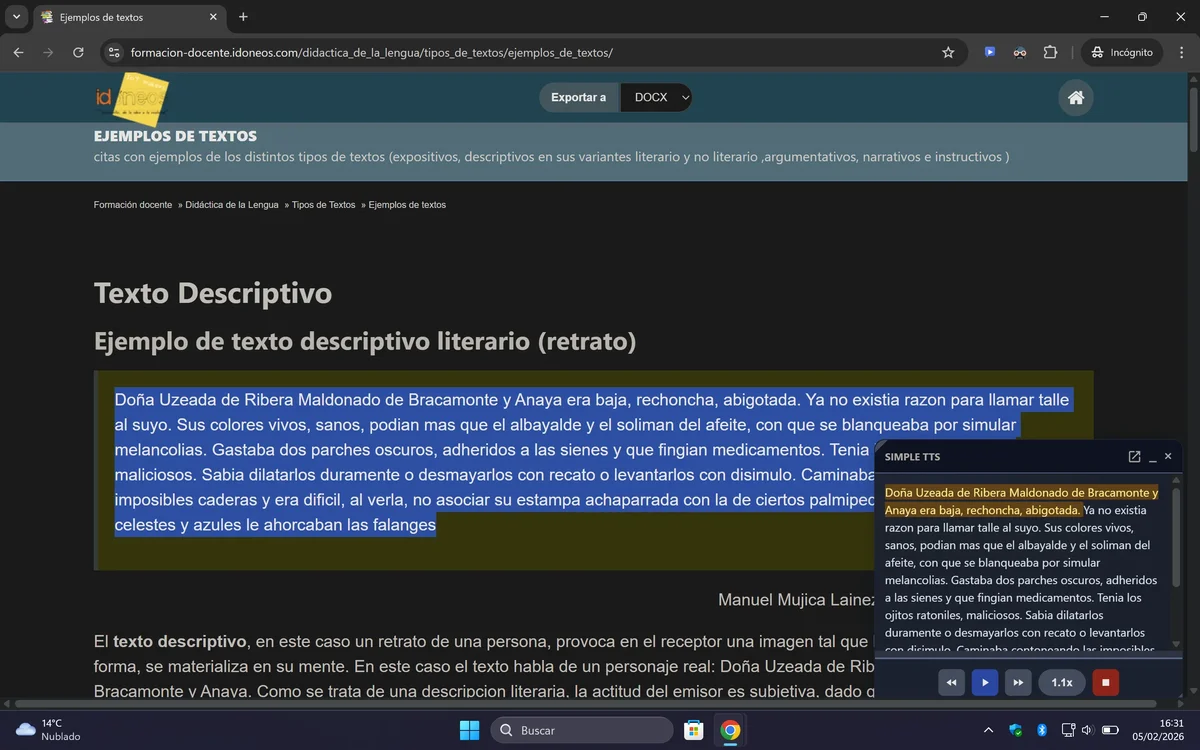Open Simple TTS in a new window
Viewport: 1200px width, 750px height.
(x=1134, y=456)
